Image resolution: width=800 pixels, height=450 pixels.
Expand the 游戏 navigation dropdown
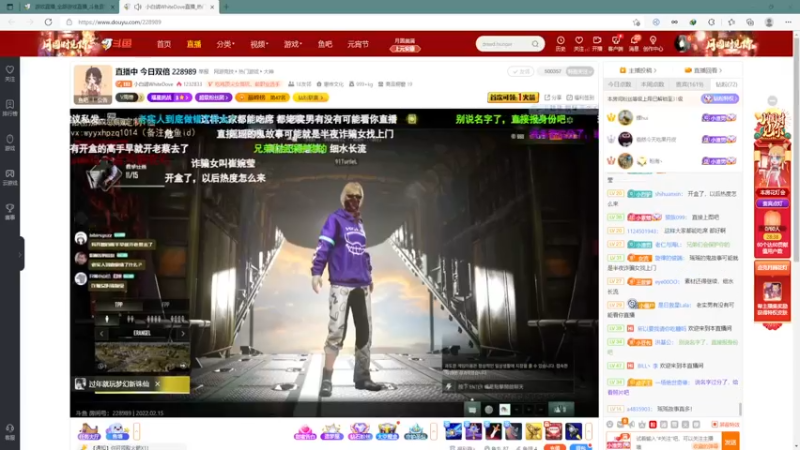[x=293, y=44]
